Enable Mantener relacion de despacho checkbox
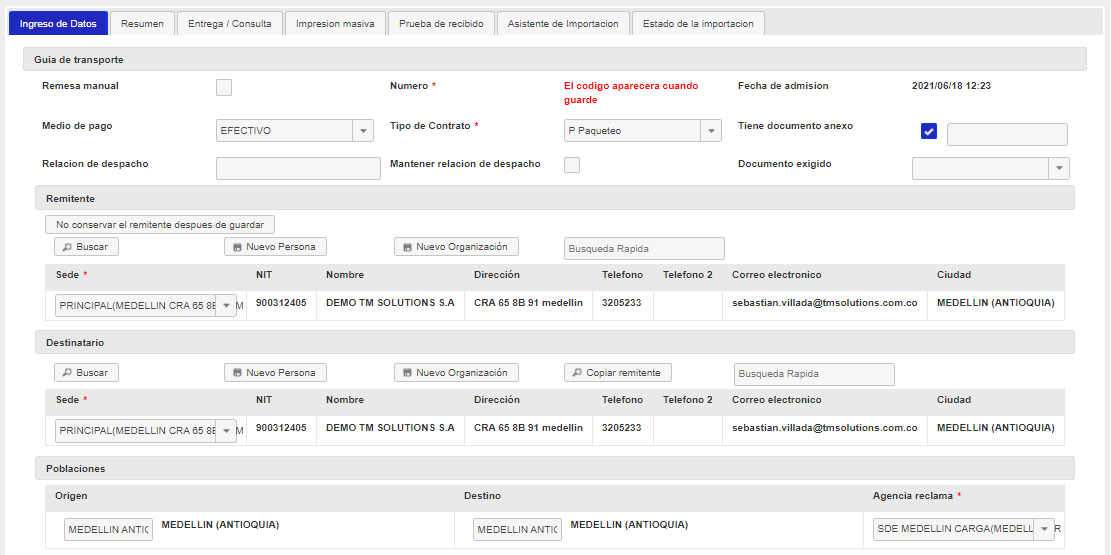Screen dimensions: 1111x555 [x=572, y=165]
